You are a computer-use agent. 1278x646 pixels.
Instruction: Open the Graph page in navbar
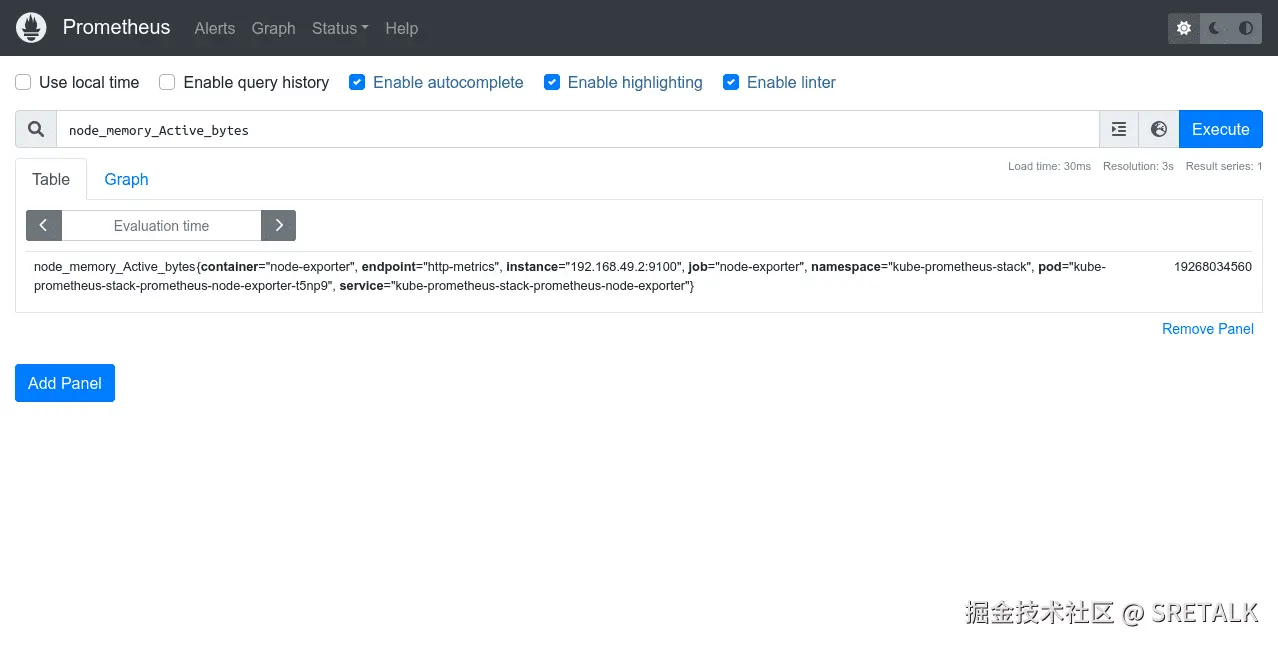pyautogui.click(x=274, y=28)
